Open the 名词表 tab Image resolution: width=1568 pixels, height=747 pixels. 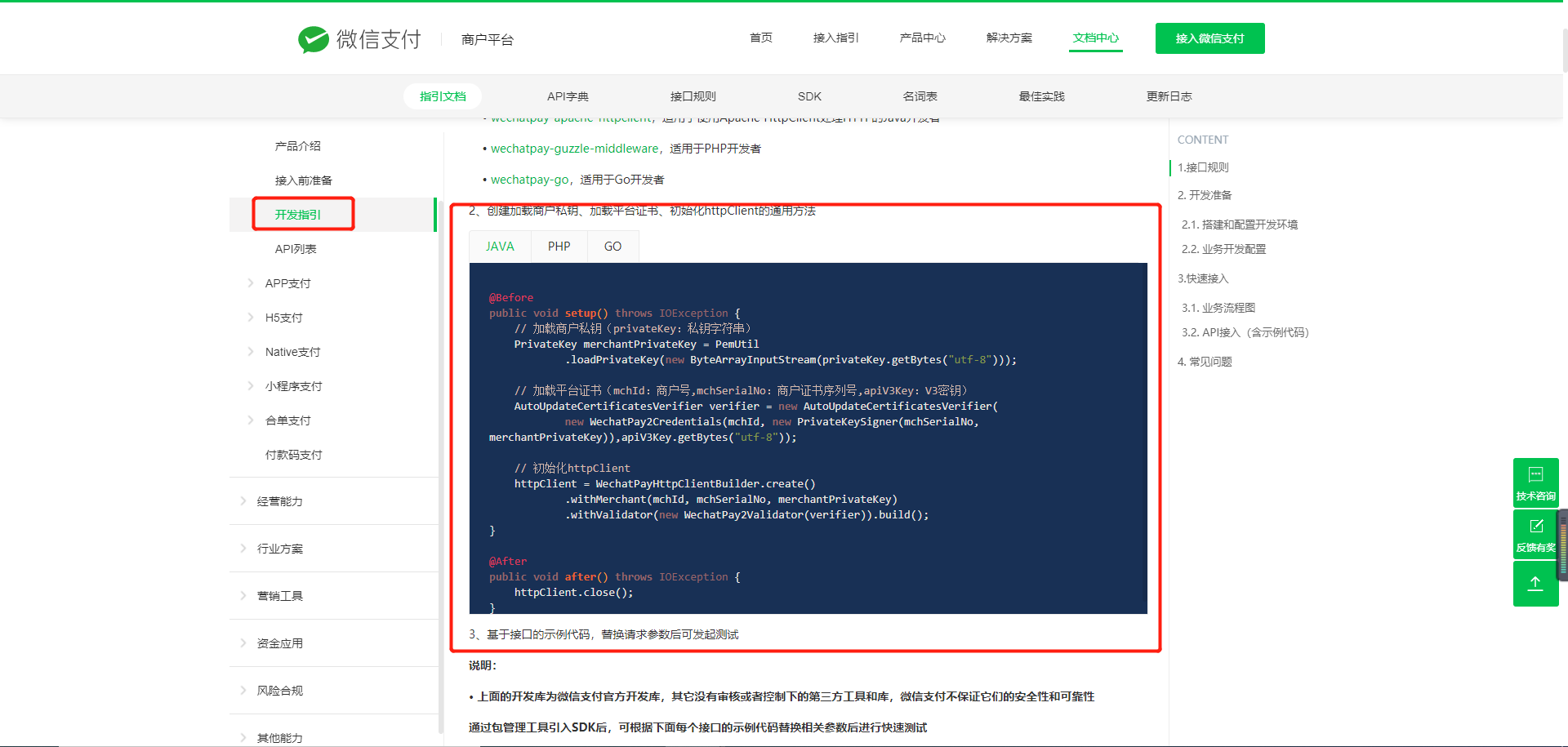920,96
